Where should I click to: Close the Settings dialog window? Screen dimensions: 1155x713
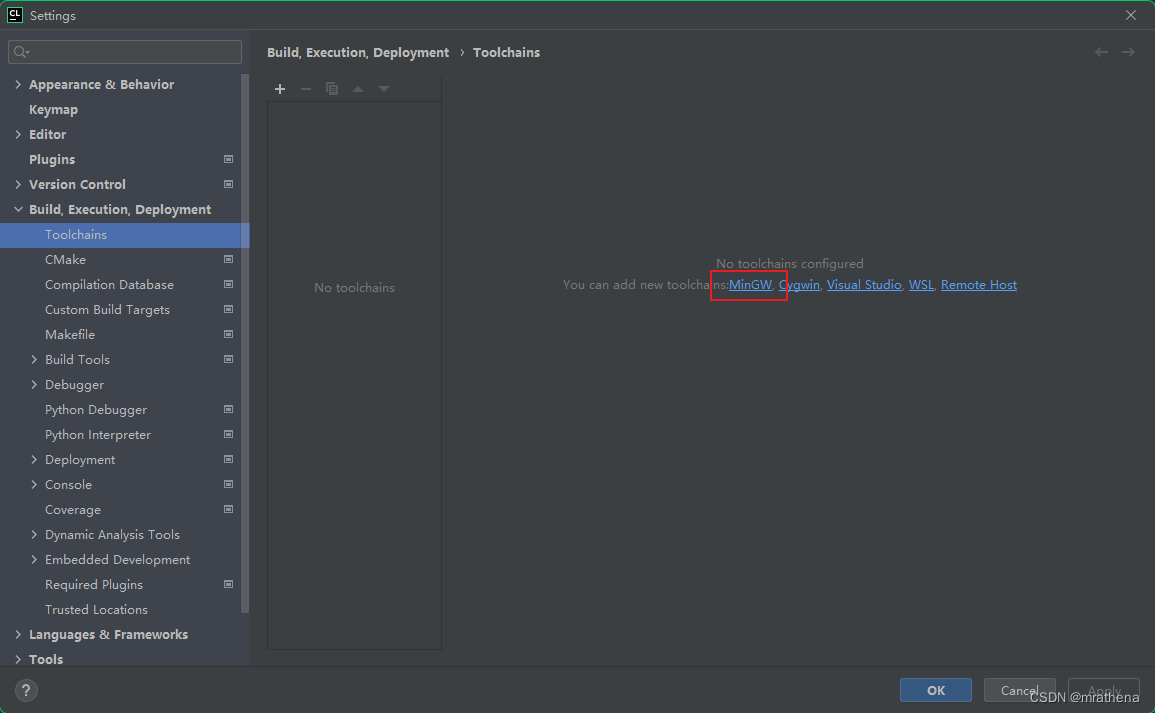1131,15
